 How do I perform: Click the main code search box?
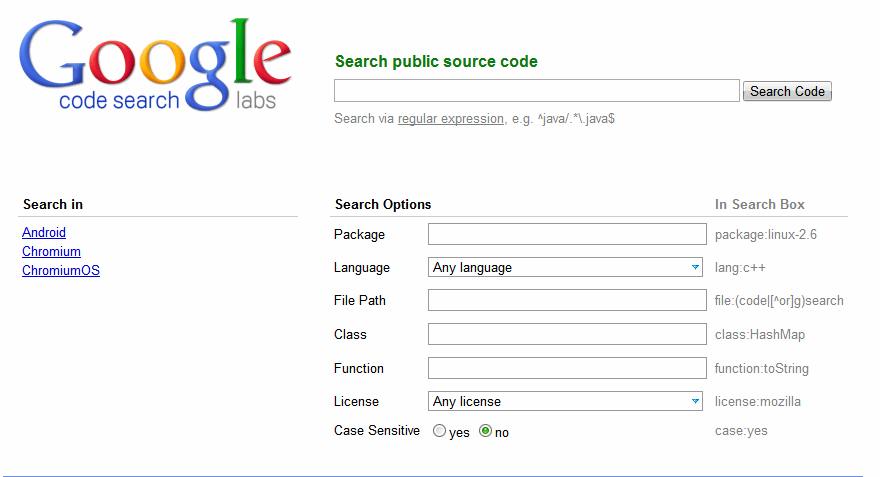click(x=537, y=91)
